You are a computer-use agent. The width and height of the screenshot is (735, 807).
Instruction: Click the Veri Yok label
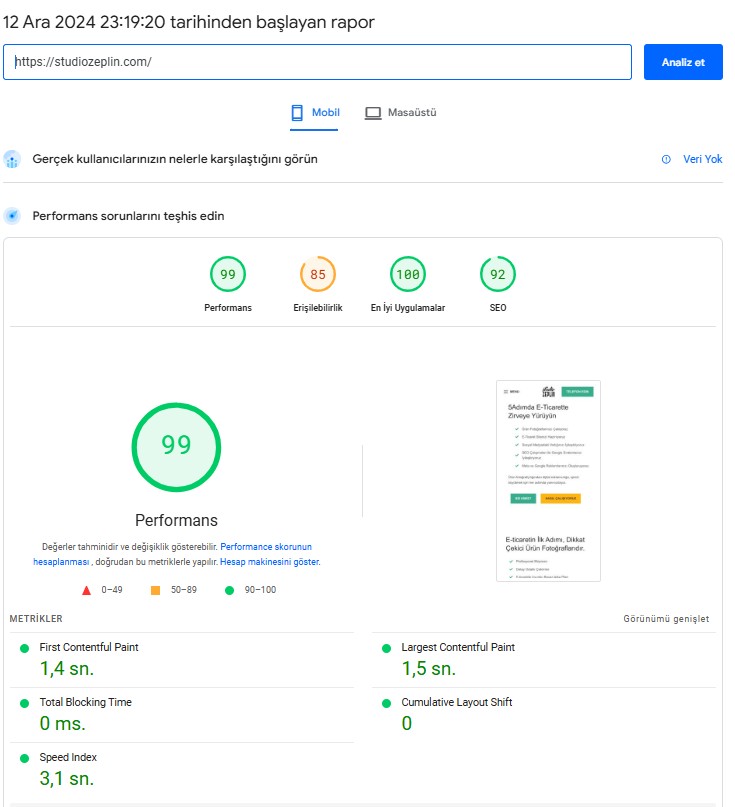tap(702, 160)
